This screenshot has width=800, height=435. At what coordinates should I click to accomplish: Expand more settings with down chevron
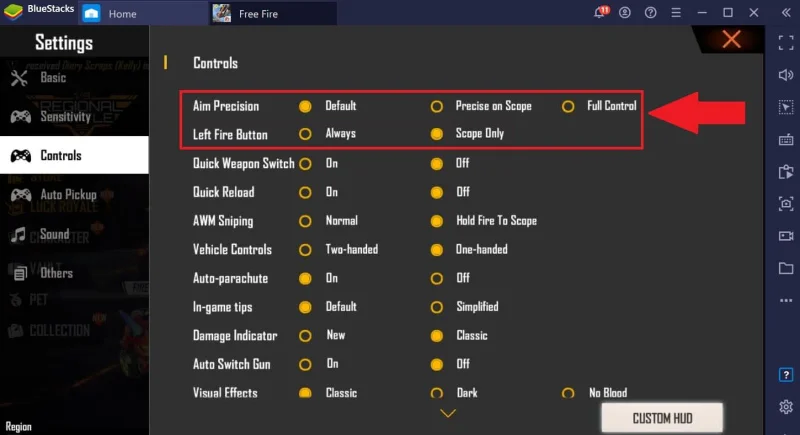click(x=448, y=413)
